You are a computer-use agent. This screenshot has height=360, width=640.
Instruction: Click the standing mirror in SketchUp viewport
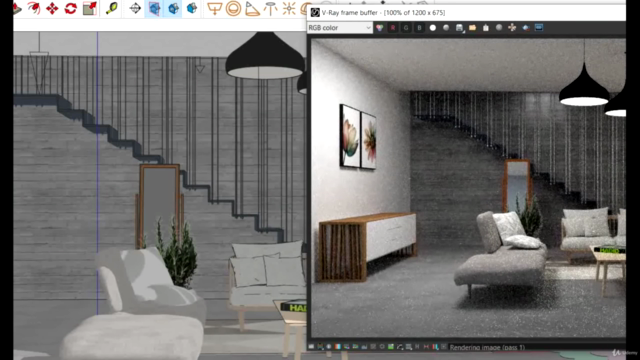[x=160, y=206]
